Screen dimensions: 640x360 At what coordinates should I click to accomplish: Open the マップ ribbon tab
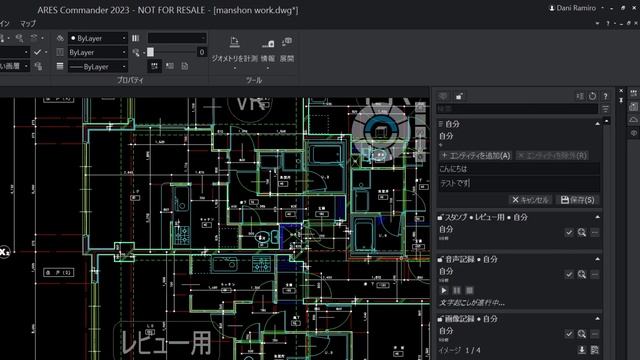click(28, 24)
